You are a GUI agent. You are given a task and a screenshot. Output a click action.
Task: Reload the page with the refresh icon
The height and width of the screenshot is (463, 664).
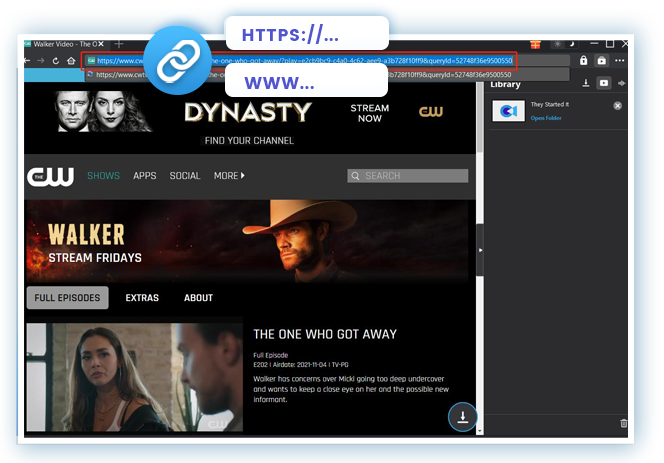55,61
